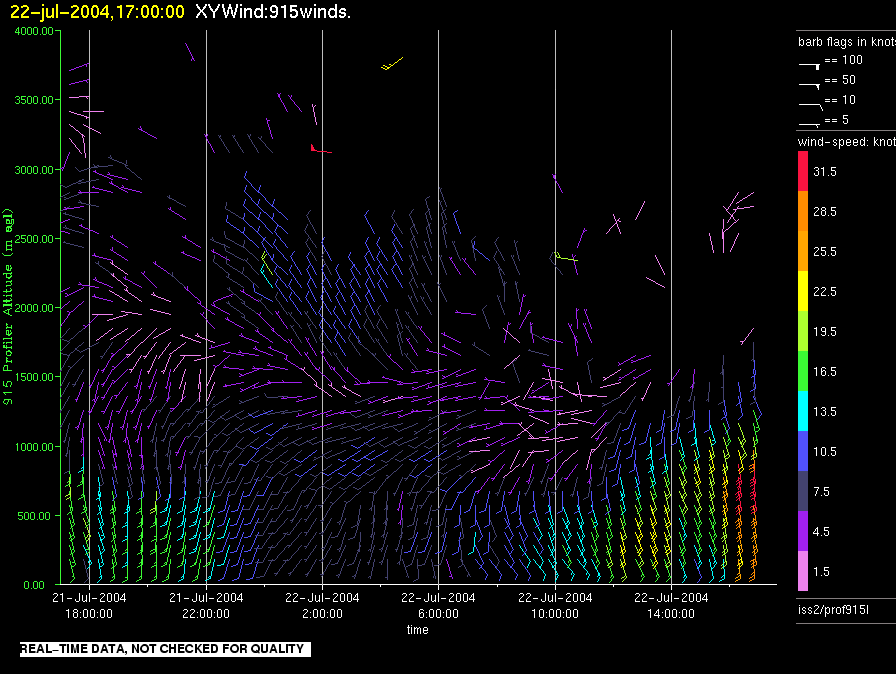Click the blue 10.5 knots swatch
Screen dimensions: 896x674
click(803, 451)
